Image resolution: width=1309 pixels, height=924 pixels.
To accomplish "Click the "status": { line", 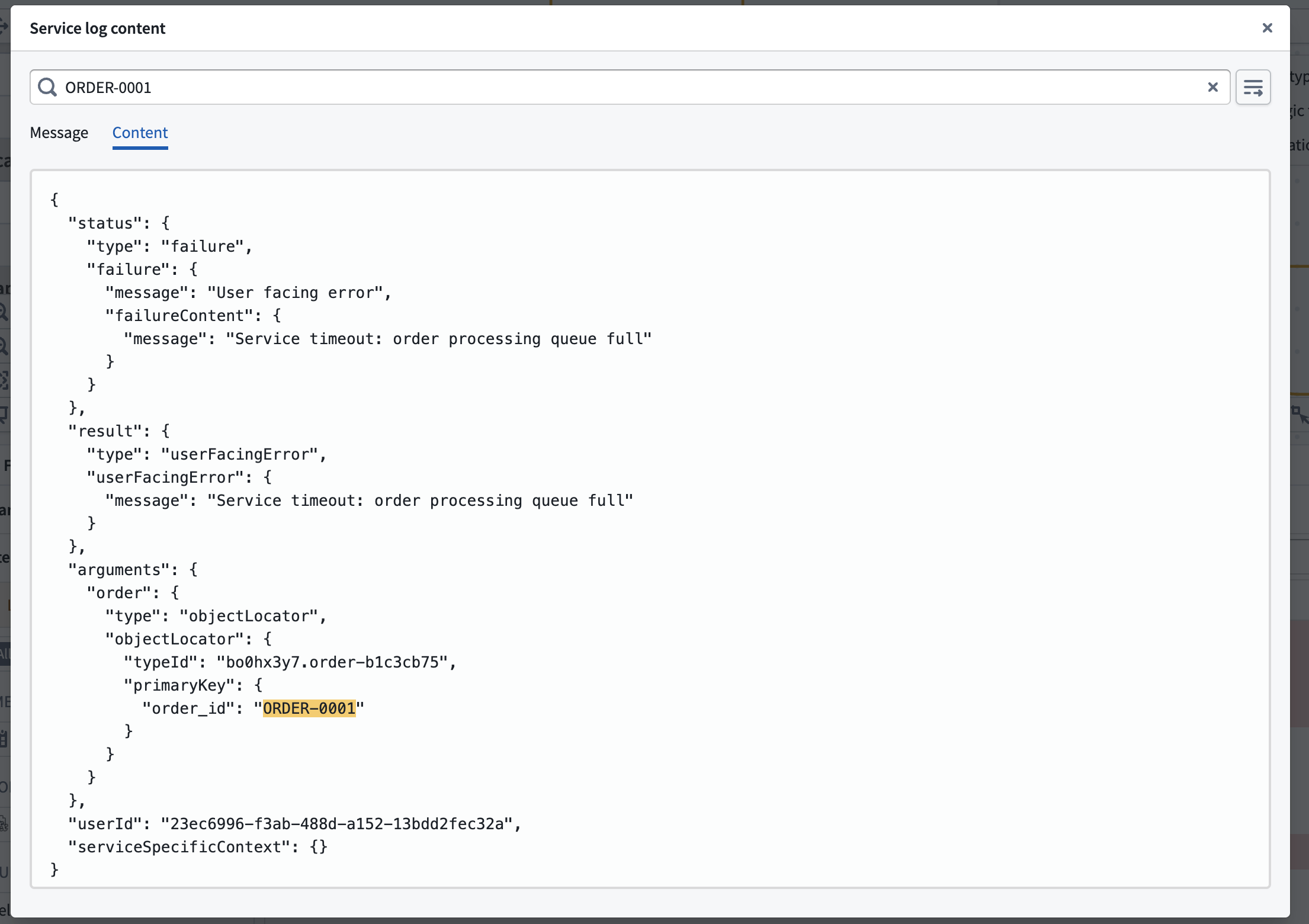I will click(x=119, y=223).
